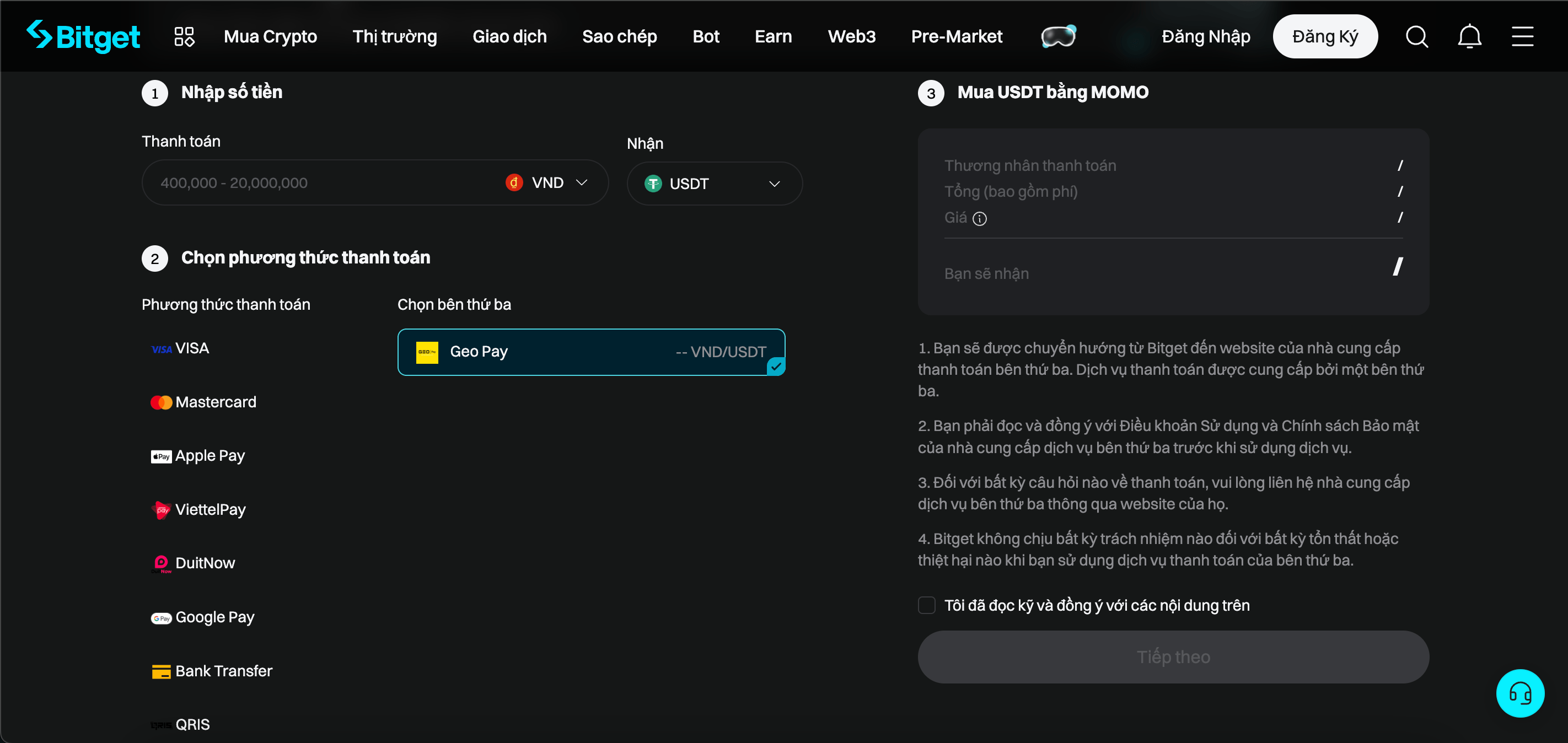Open the USDT receive dropdown
Viewport: 1568px width, 743px height.
pos(715,184)
